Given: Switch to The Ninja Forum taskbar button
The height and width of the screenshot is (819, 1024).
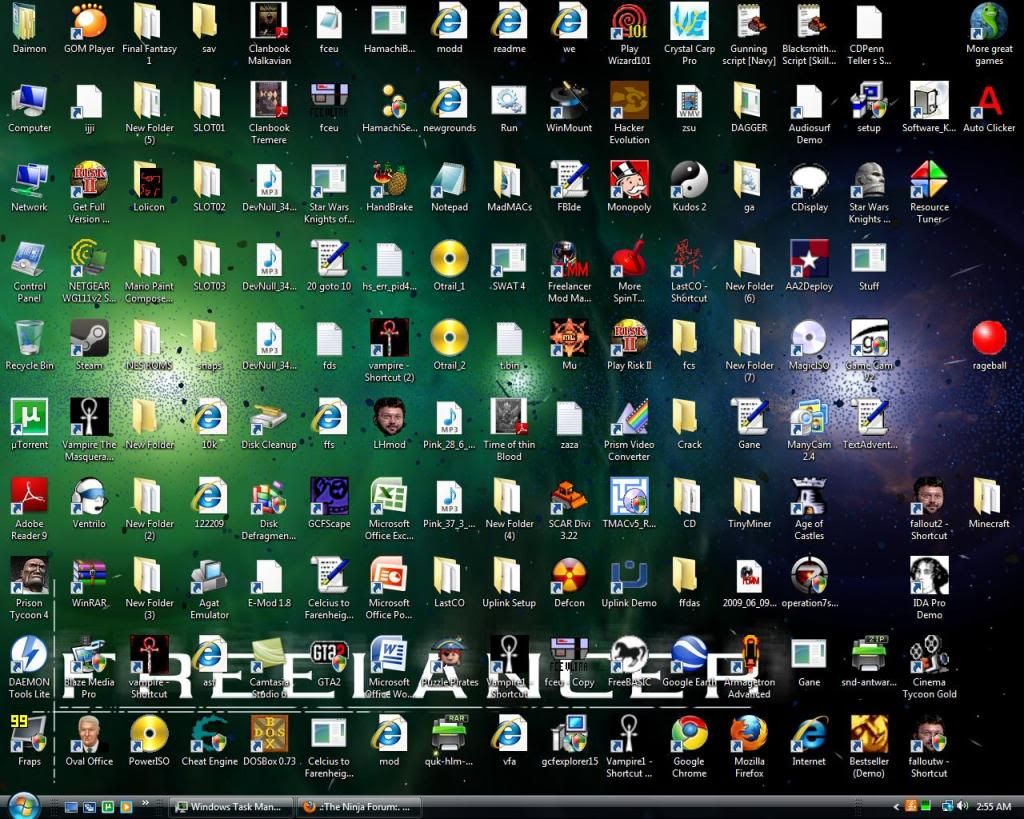Looking at the screenshot, I should point(358,807).
